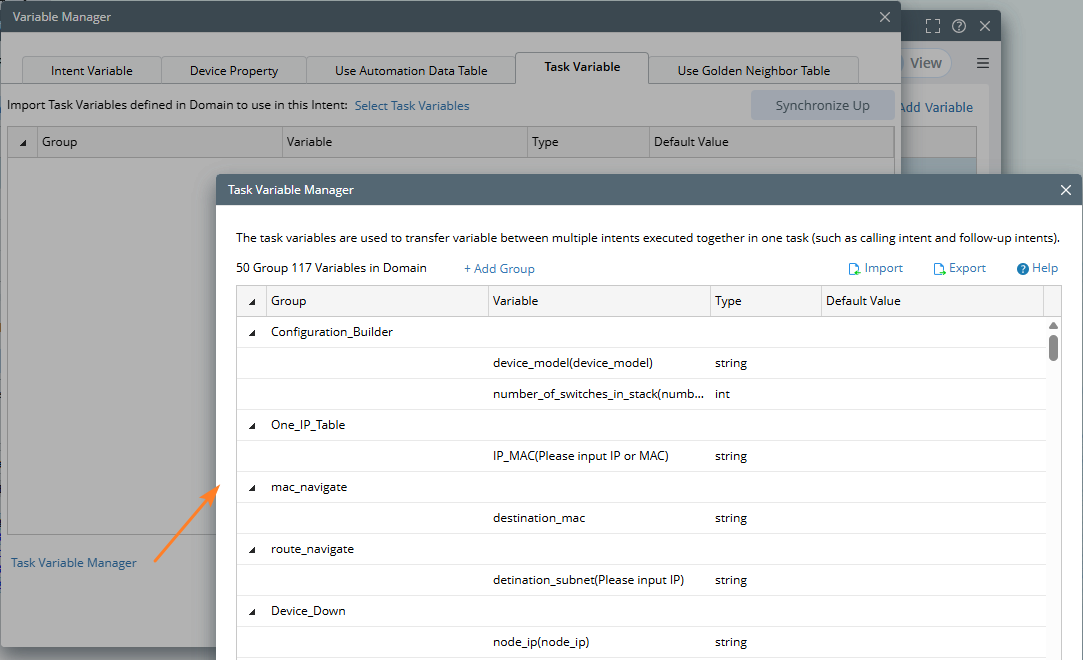Image resolution: width=1083 pixels, height=660 pixels.
Task: Collapse the One_IP_Table group
Action: (252, 425)
